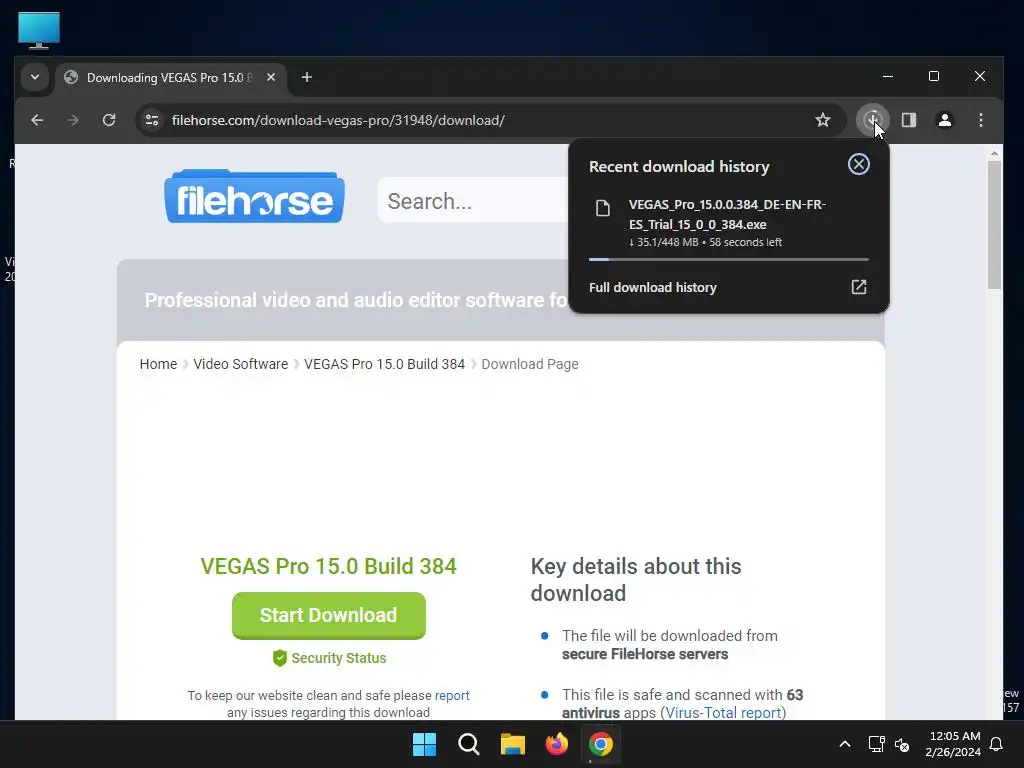1024x768 pixels.
Task: Click the report link below Security Status
Action: (x=452, y=696)
